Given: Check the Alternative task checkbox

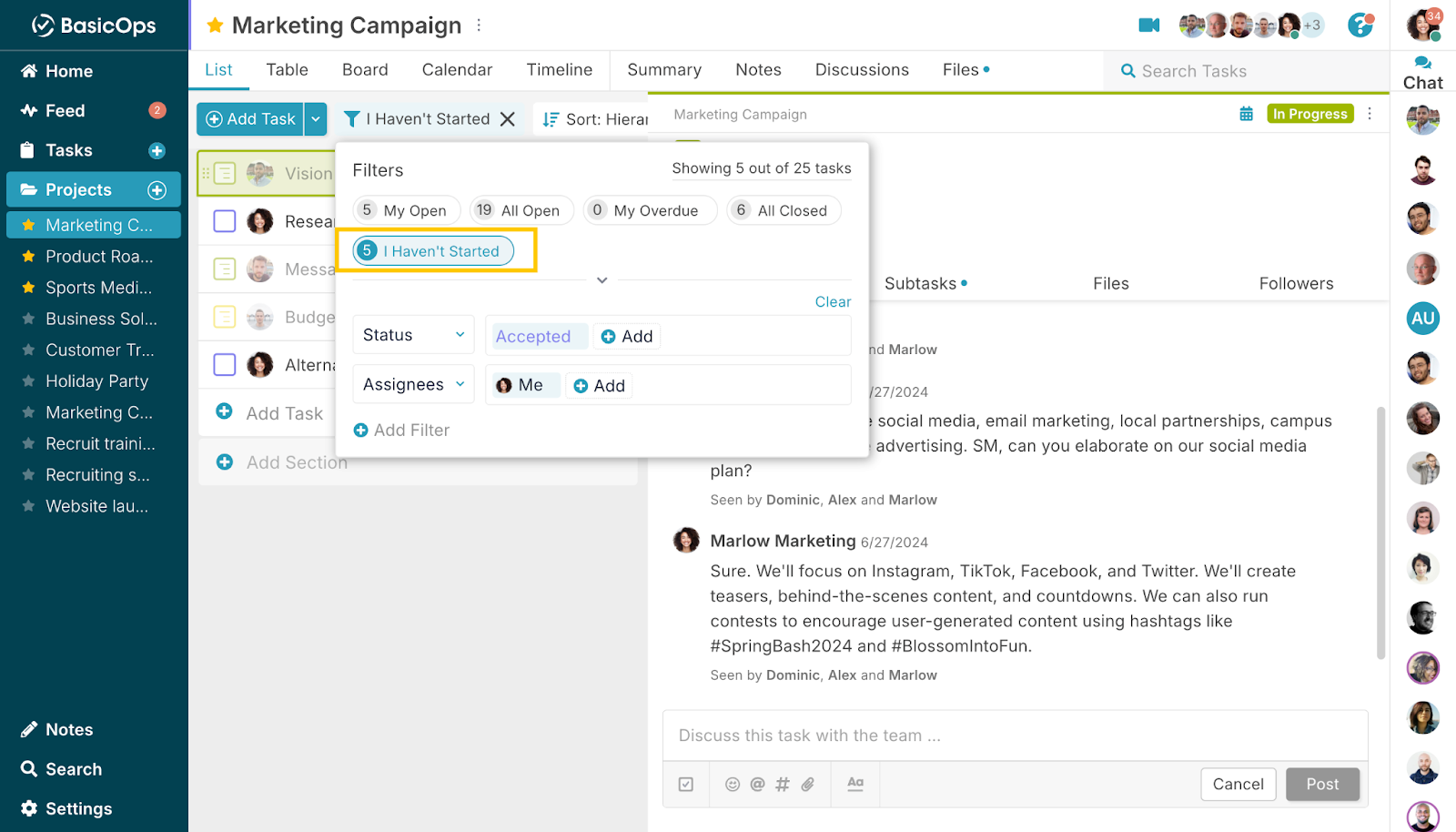Looking at the screenshot, I should point(225,365).
